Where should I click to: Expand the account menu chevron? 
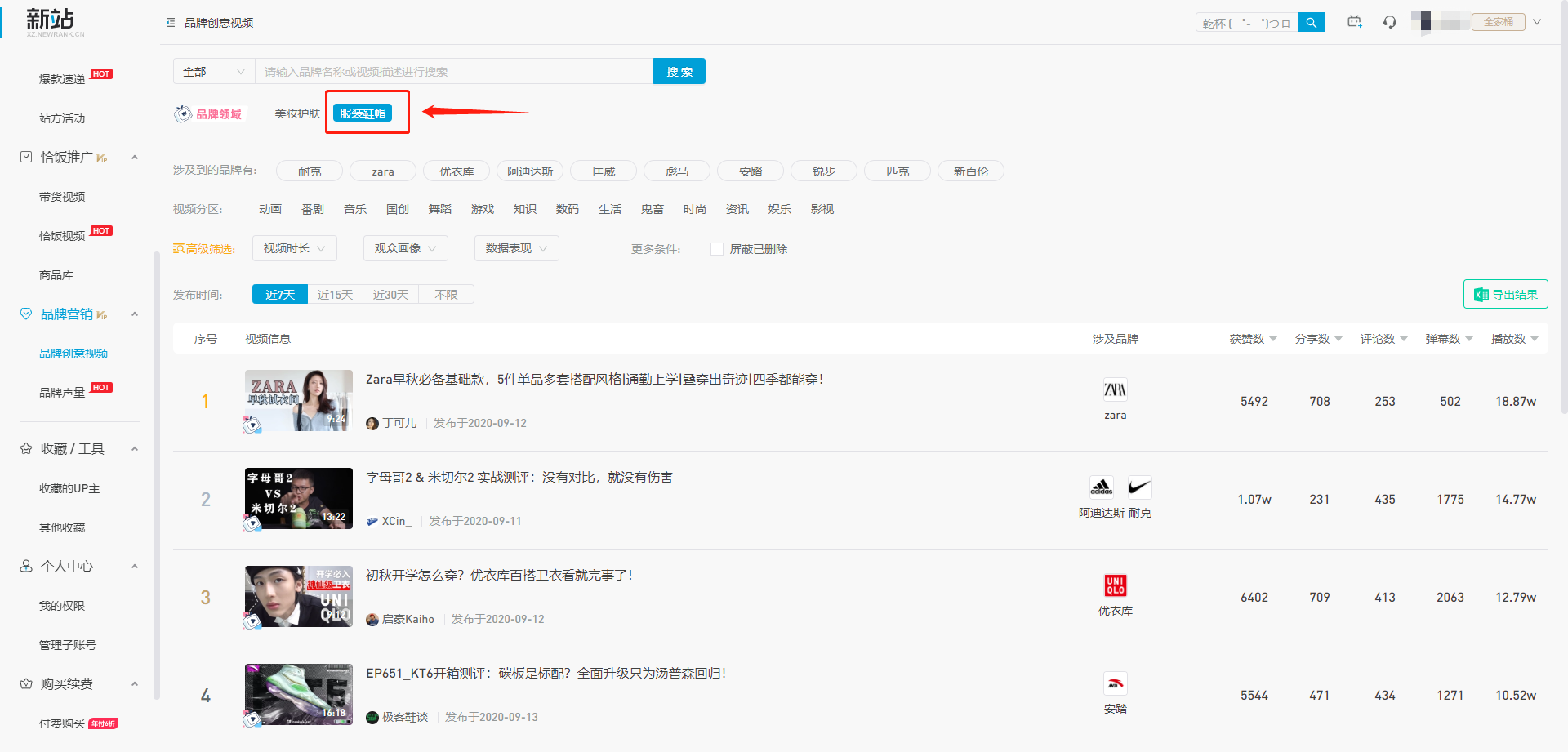click(x=1537, y=22)
